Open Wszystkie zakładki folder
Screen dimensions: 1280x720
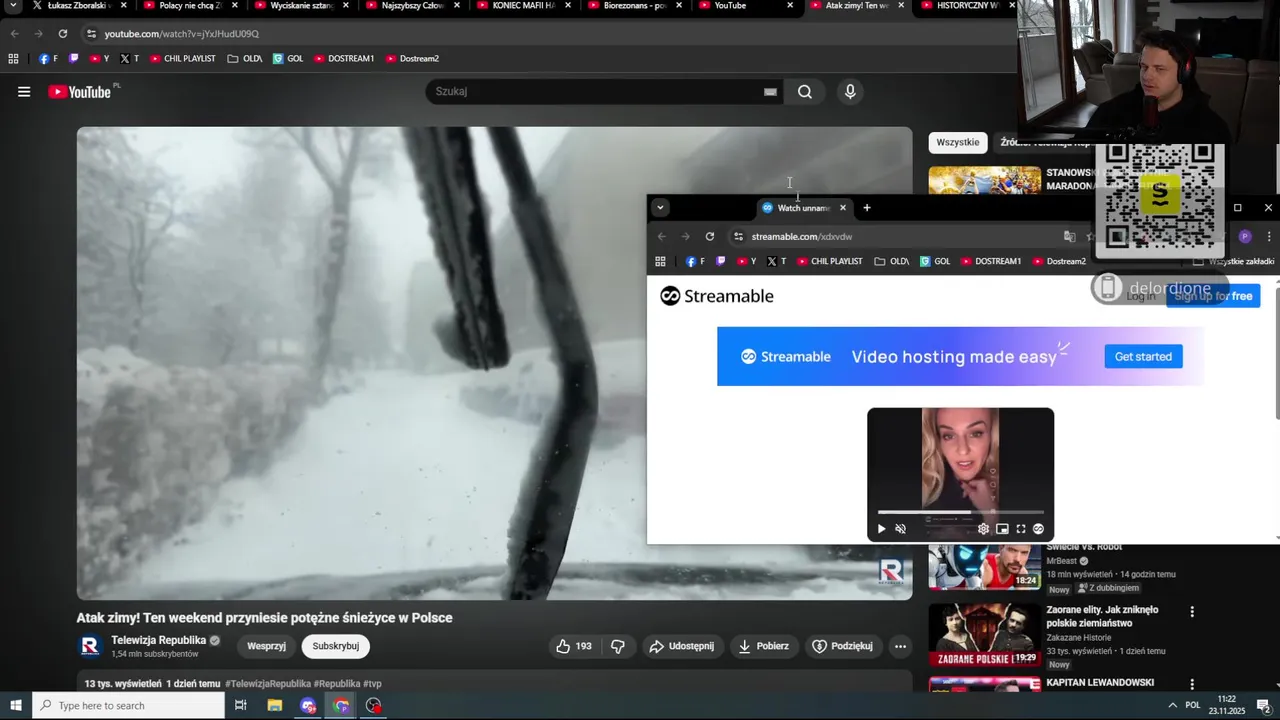pyautogui.click(x=1234, y=262)
